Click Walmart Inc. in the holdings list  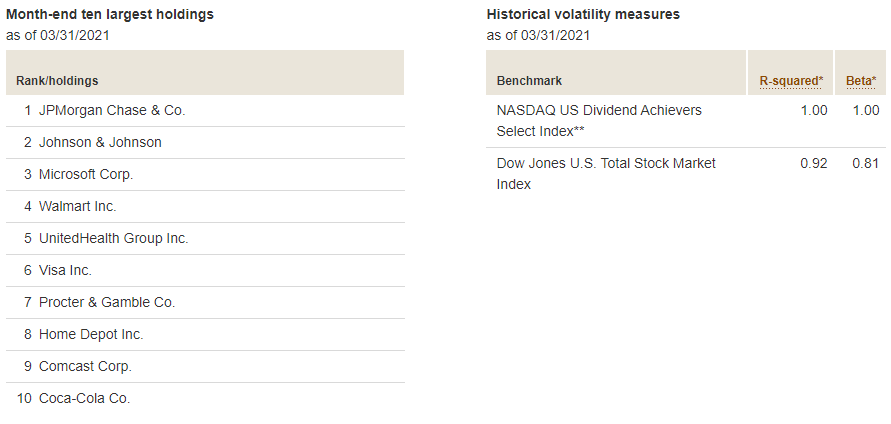click(77, 206)
